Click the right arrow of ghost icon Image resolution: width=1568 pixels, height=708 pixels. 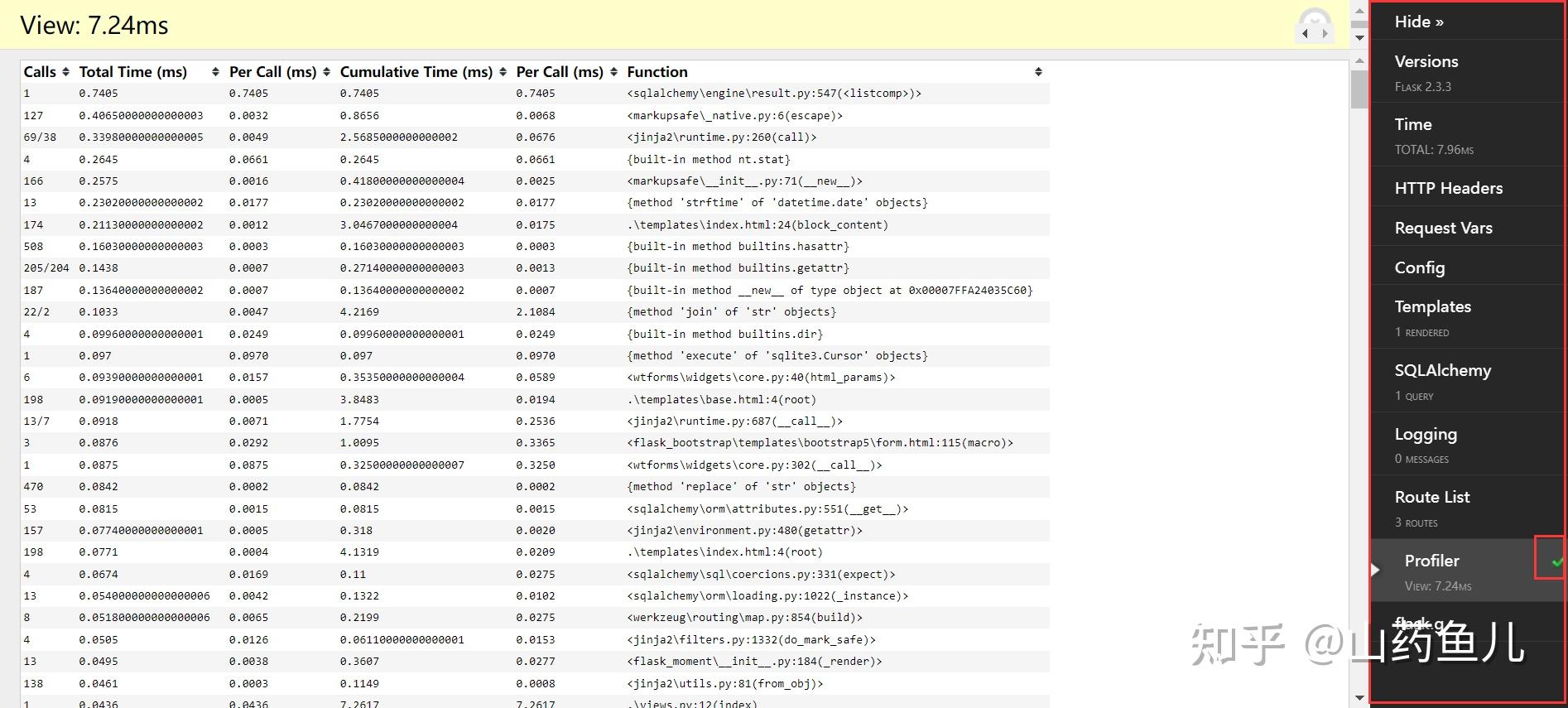1325,34
